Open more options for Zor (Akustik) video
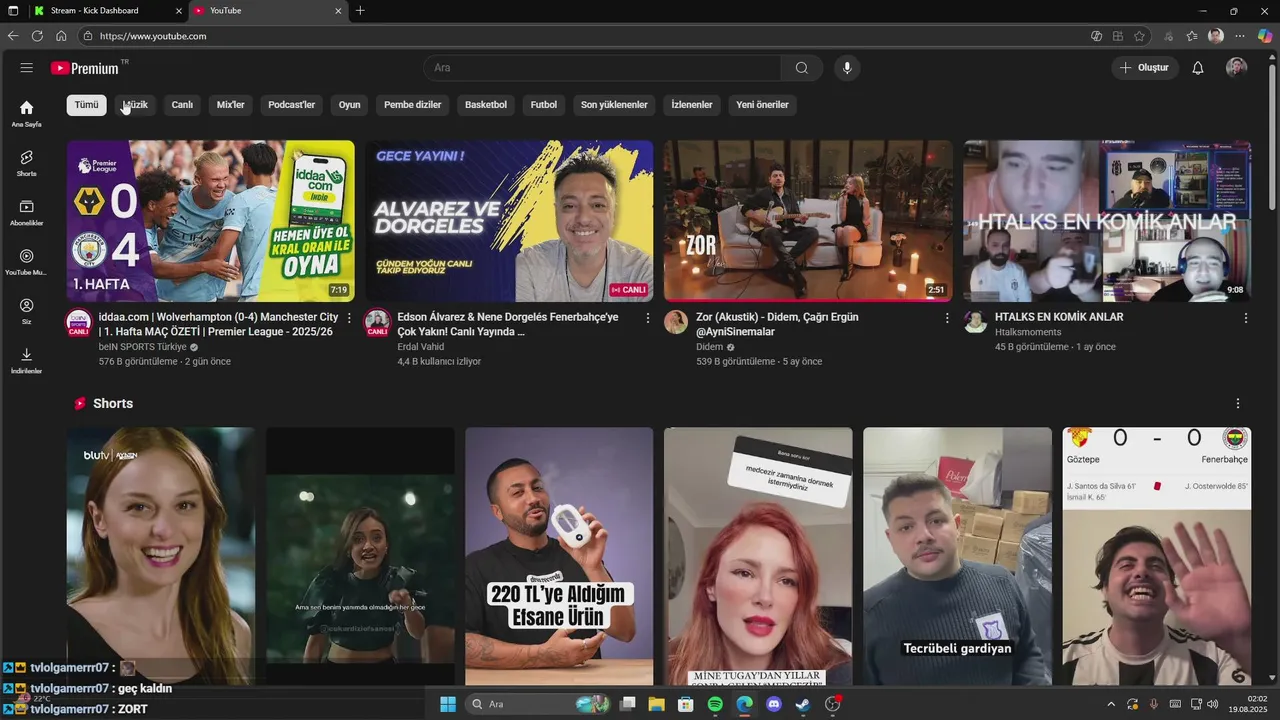 947,318
